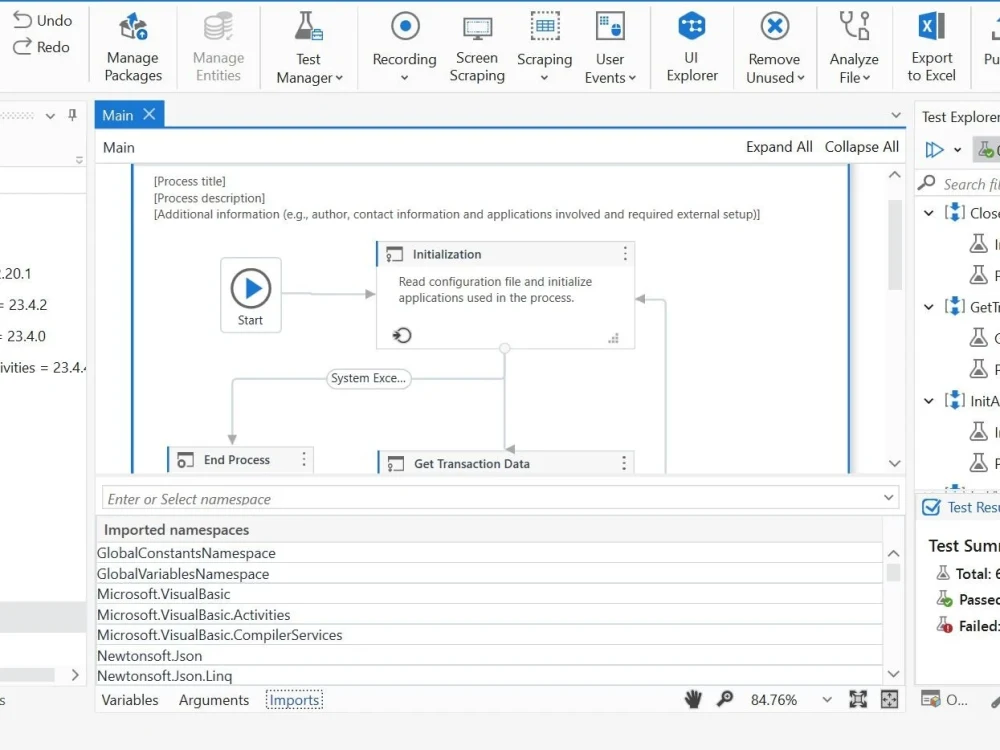Toggle the pan hand tool in the status bar
The height and width of the screenshot is (750, 1000).
(693, 699)
